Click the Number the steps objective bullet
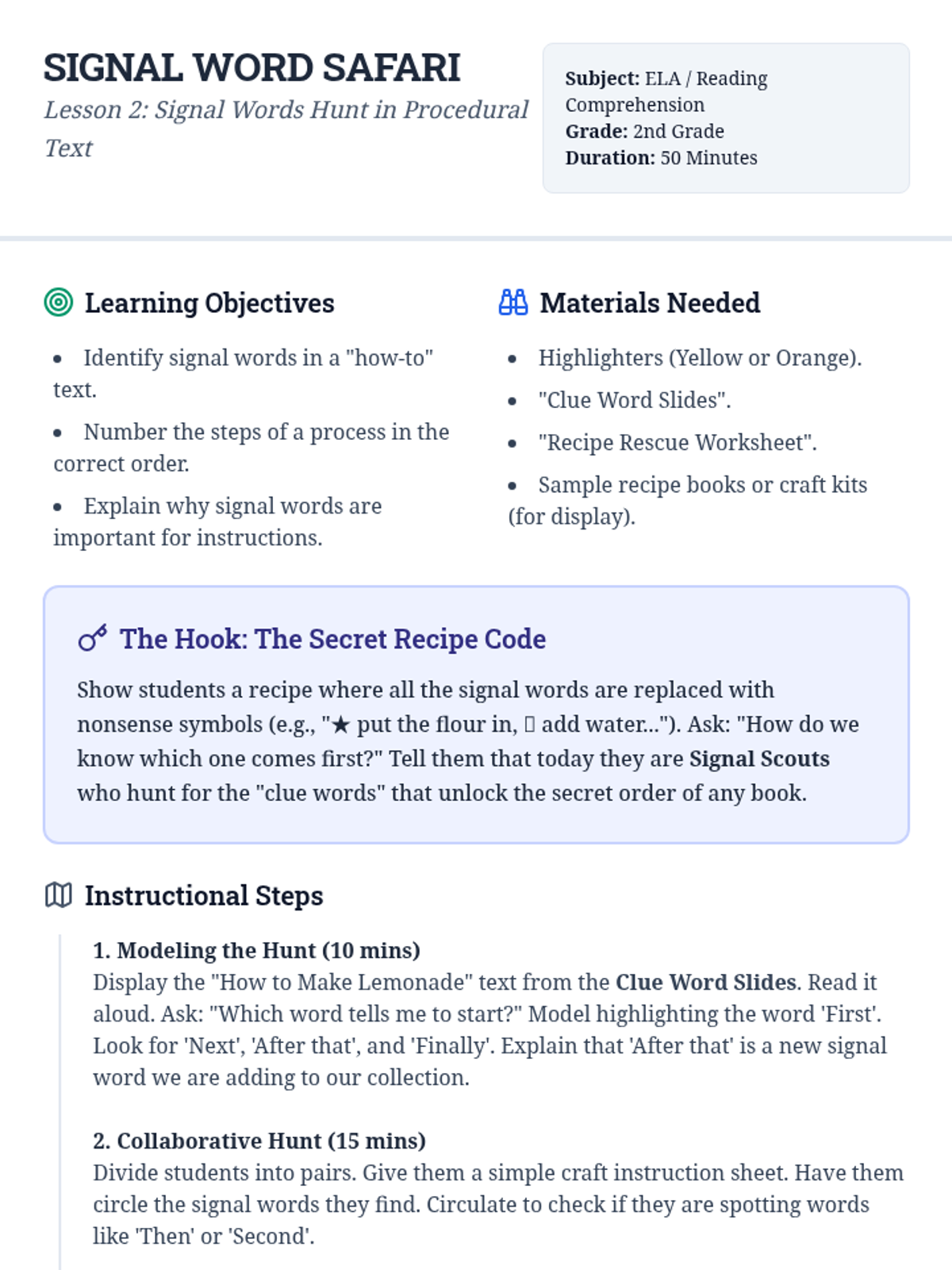This screenshot has width=952, height=1270. [251, 448]
